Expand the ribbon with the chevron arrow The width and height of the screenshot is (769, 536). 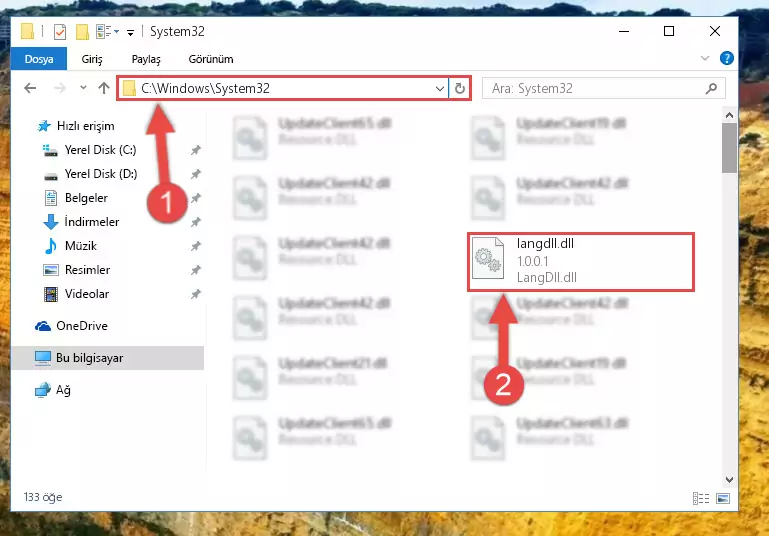705,58
